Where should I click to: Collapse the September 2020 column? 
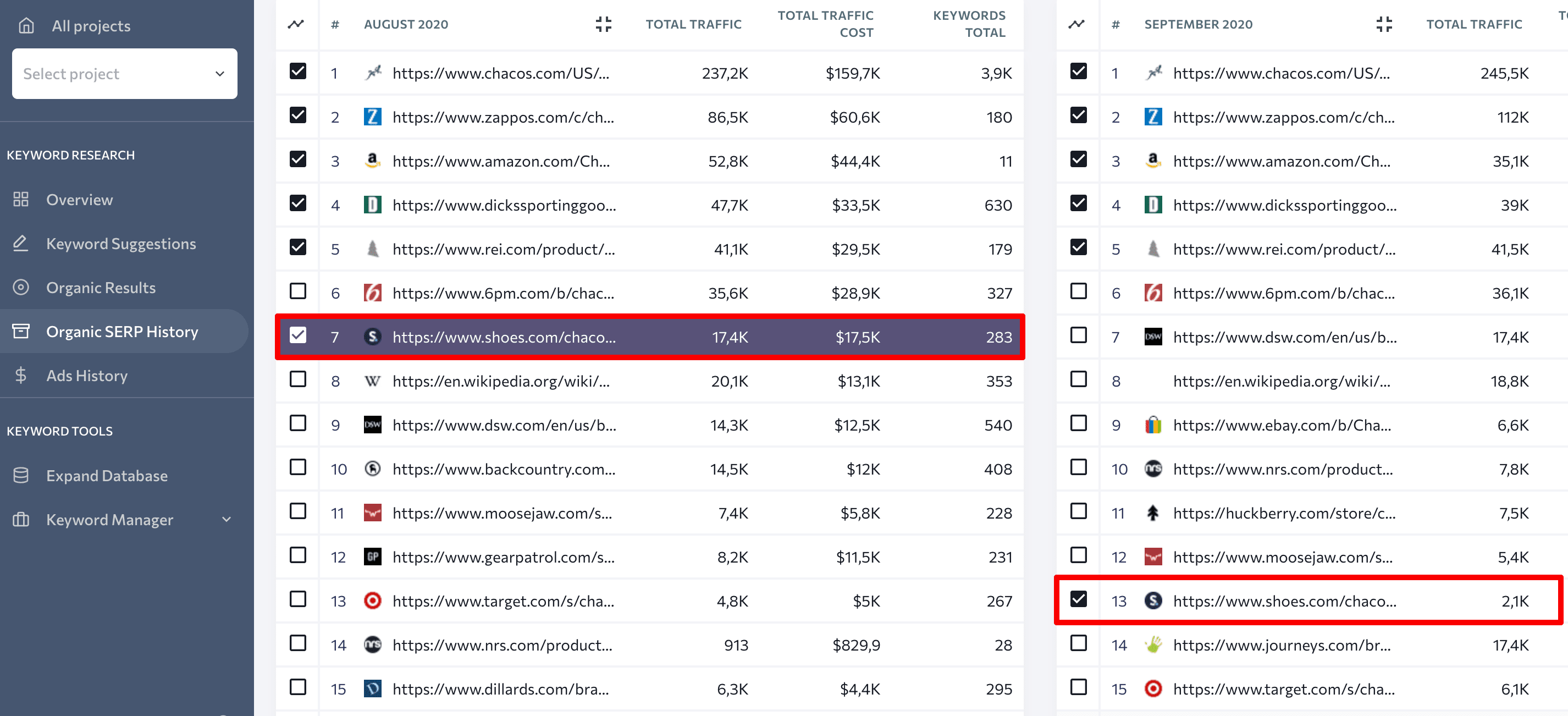pyautogui.click(x=1384, y=24)
